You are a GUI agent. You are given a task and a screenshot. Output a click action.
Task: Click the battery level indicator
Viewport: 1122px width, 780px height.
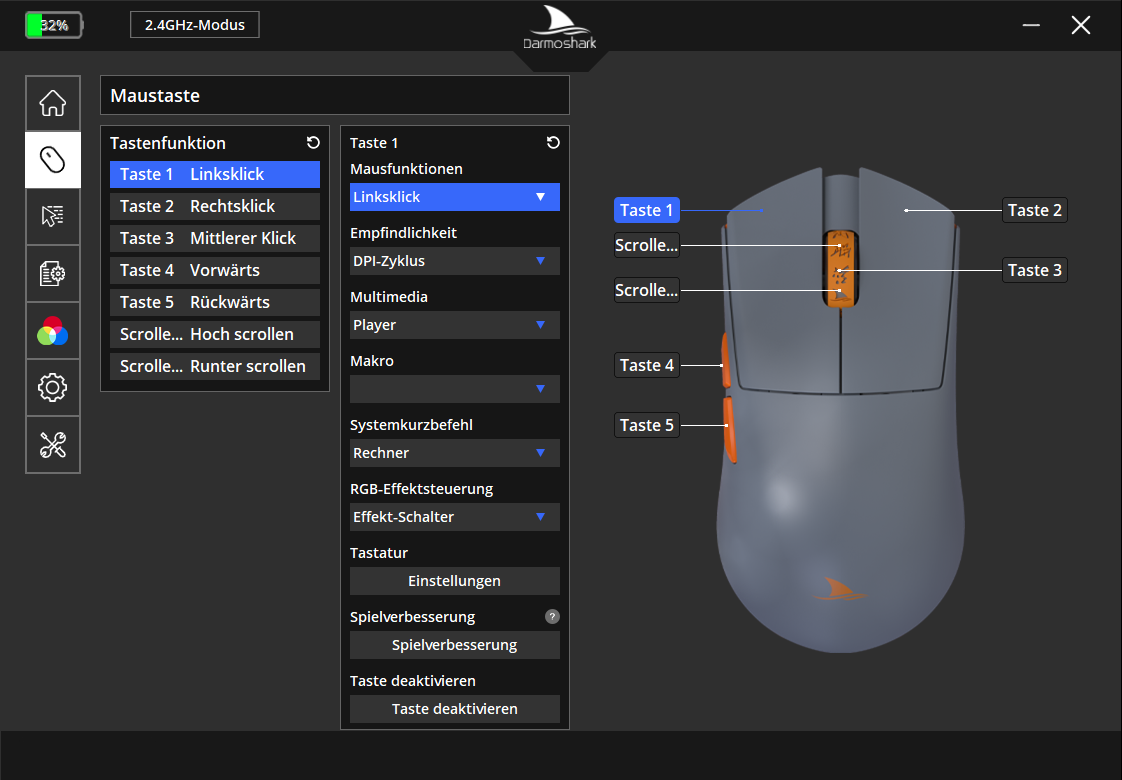tap(54, 25)
